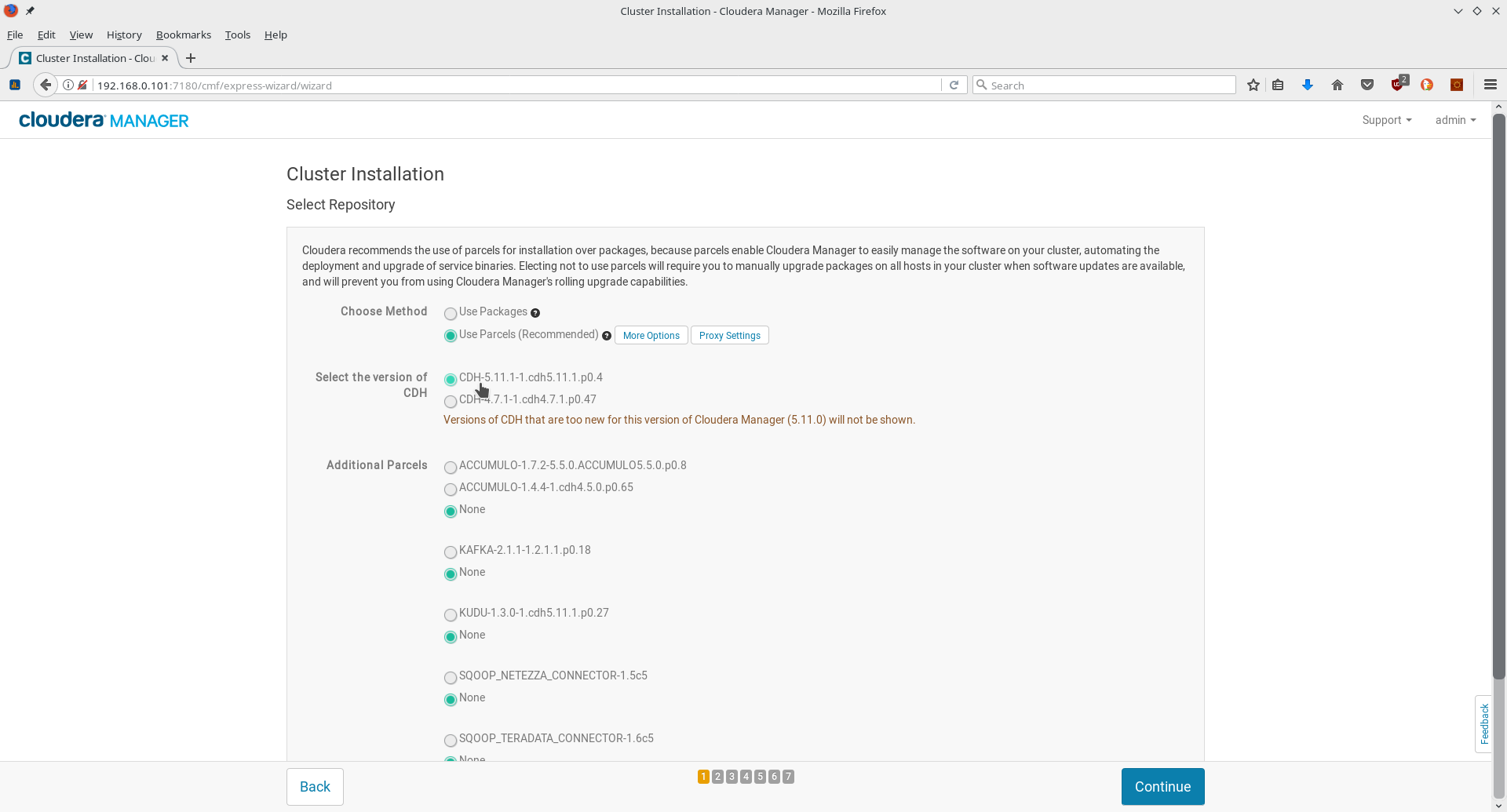Click the bookmark star icon

(x=1253, y=85)
